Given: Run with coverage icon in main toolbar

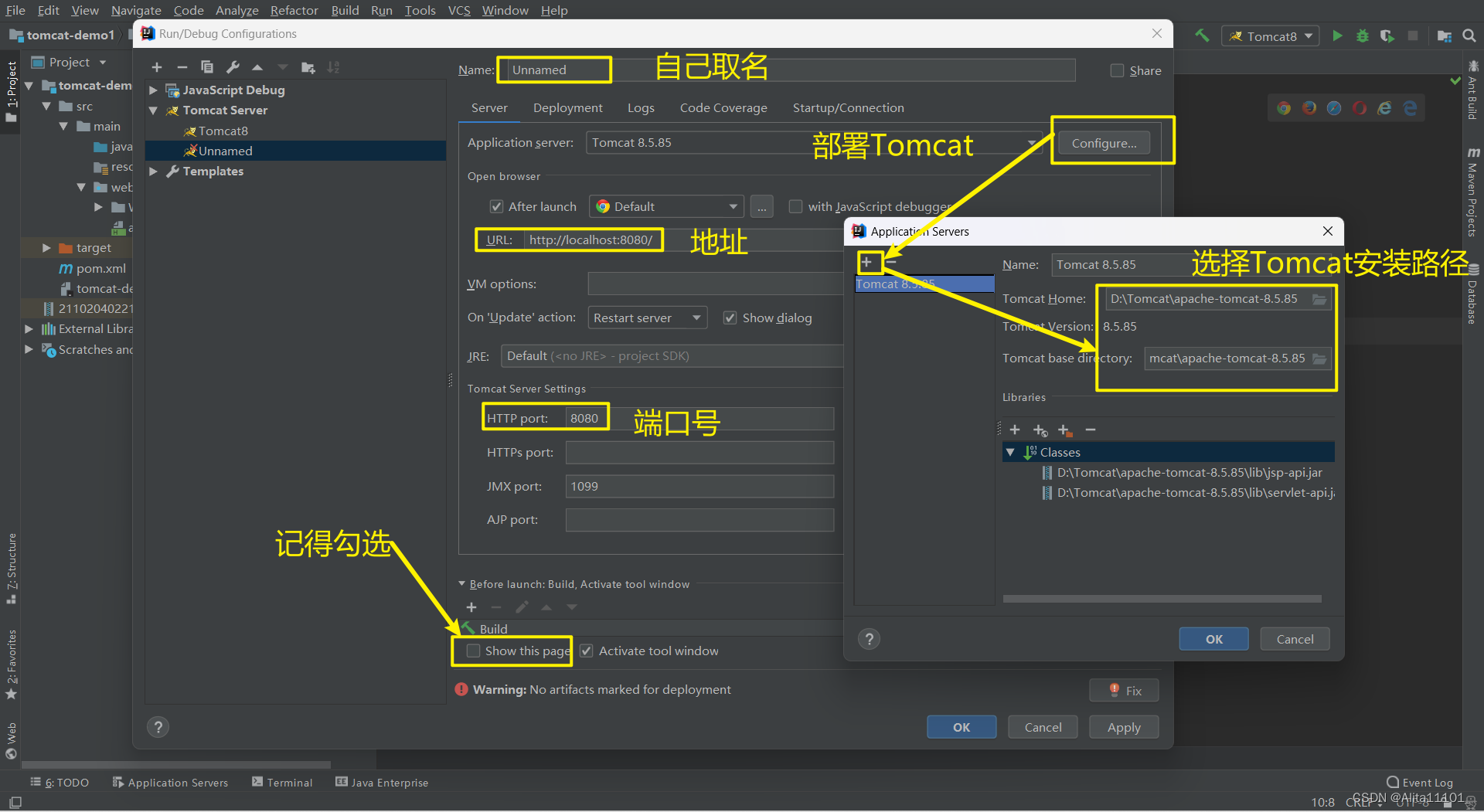Looking at the screenshot, I should tap(1387, 36).
